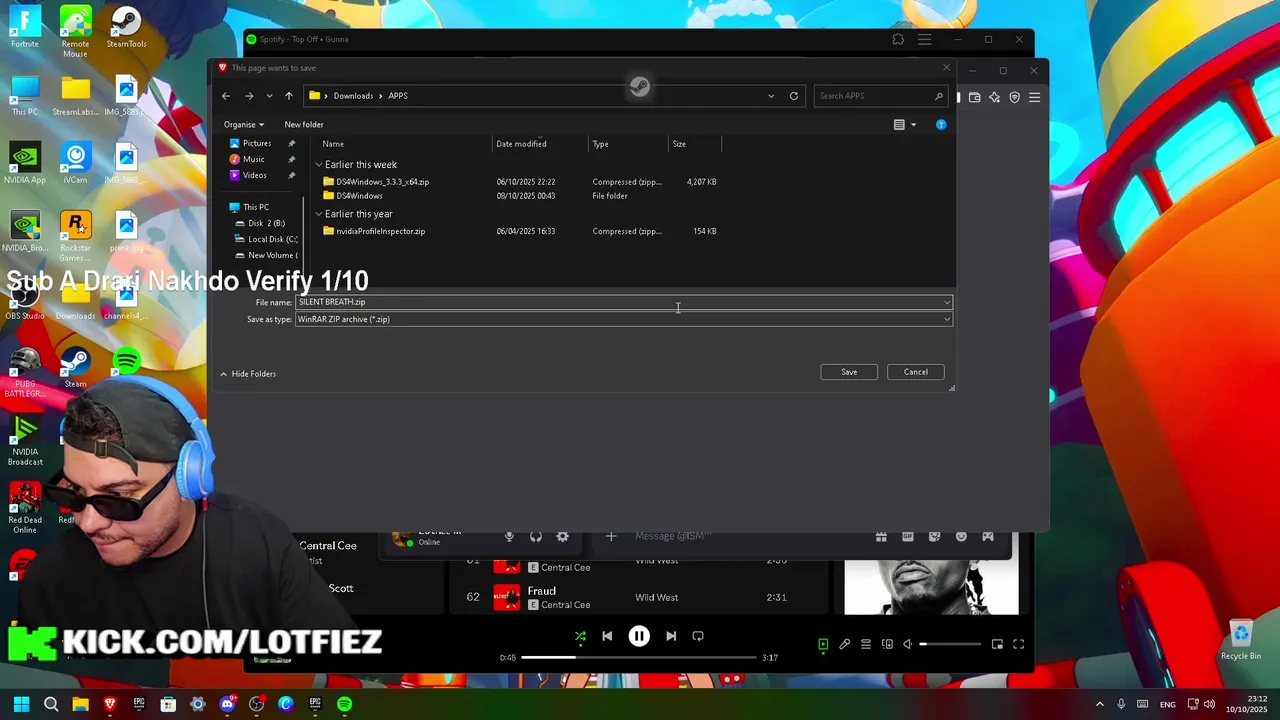Enter Spotify full screen mode

click(x=1018, y=645)
